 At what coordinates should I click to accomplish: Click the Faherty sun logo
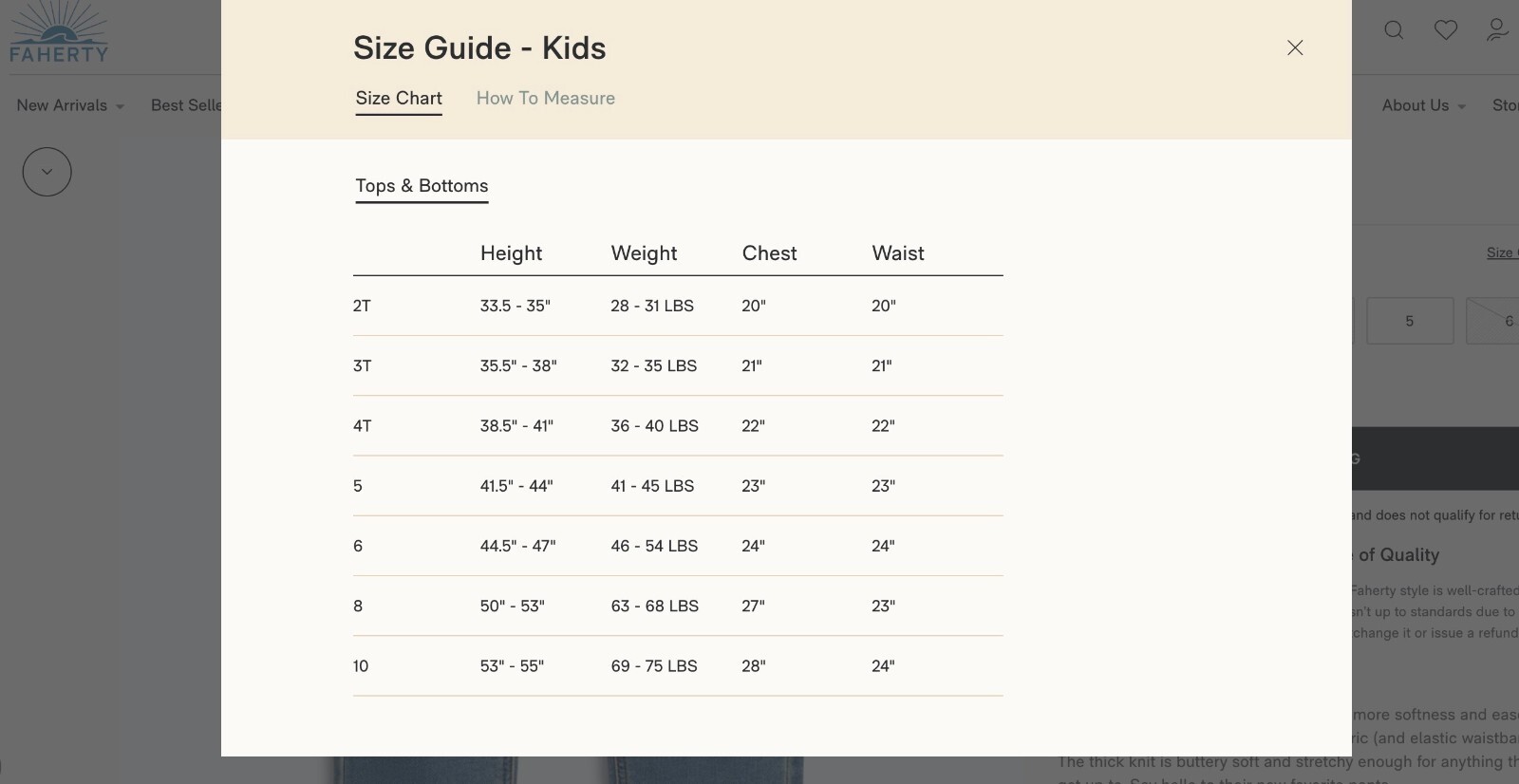(59, 32)
